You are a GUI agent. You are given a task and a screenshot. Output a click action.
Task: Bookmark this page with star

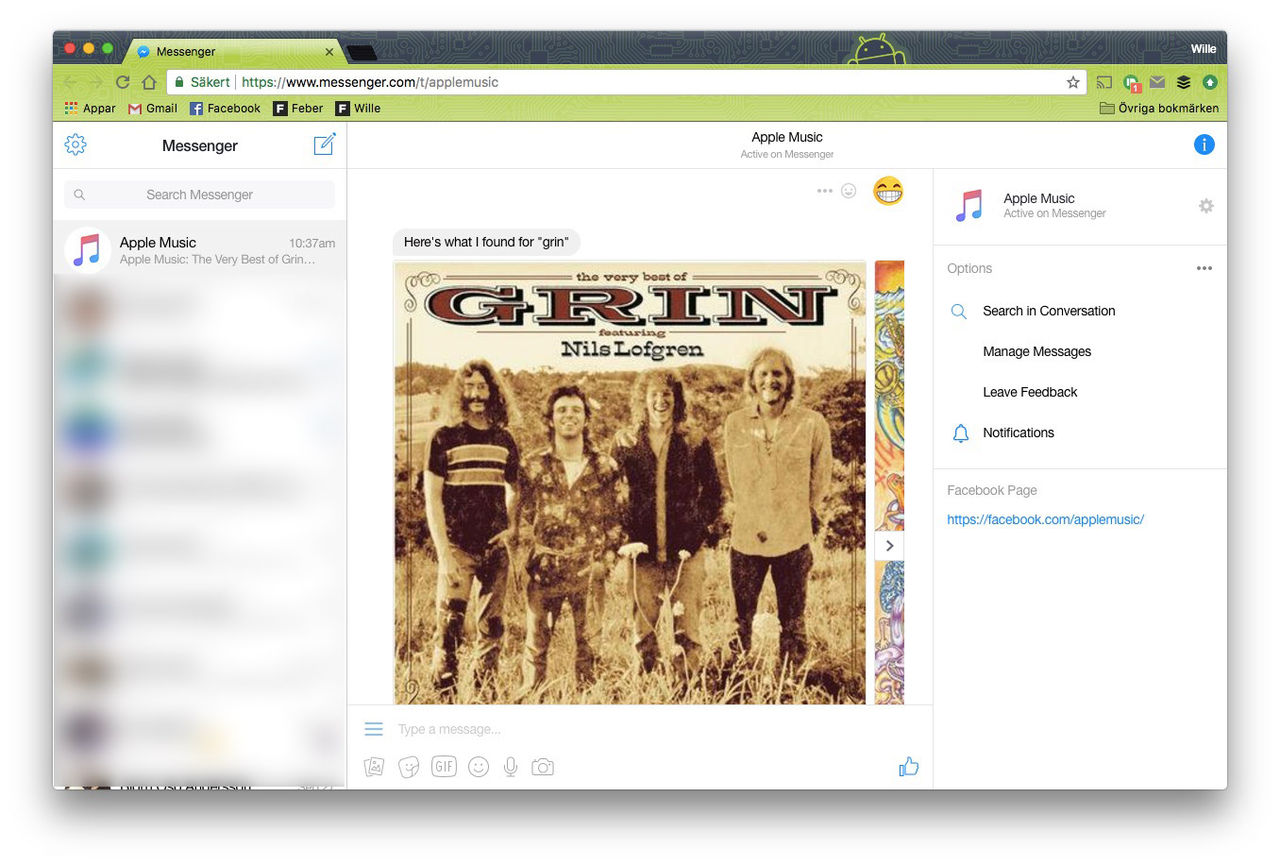pyautogui.click(x=1073, y=82)
